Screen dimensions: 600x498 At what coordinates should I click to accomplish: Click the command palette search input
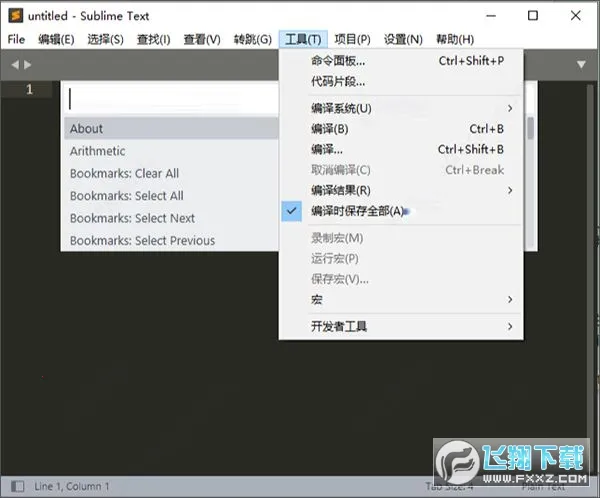click(171, 99)
